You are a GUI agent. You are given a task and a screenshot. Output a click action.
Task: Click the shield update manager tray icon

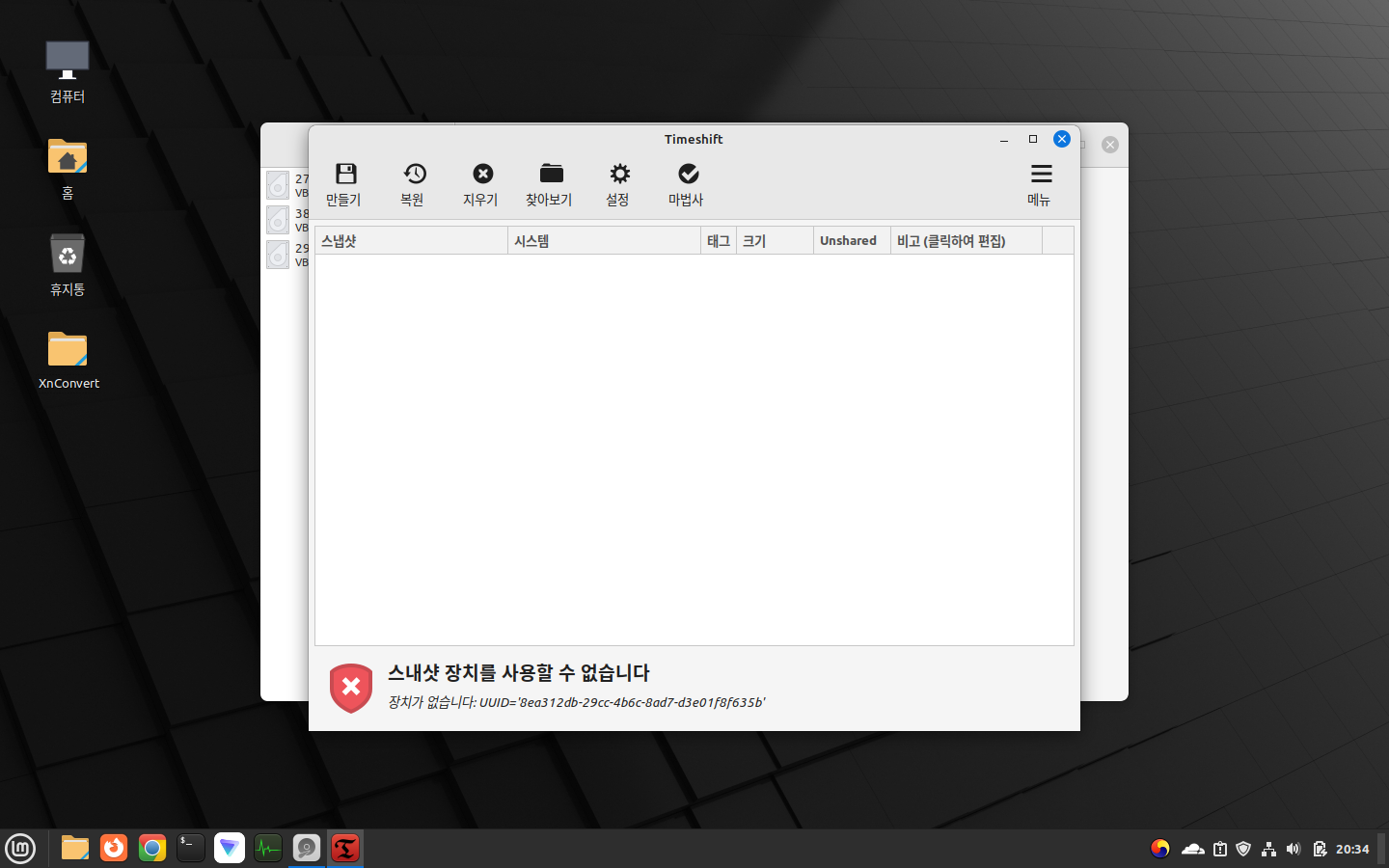[1243, 849]
